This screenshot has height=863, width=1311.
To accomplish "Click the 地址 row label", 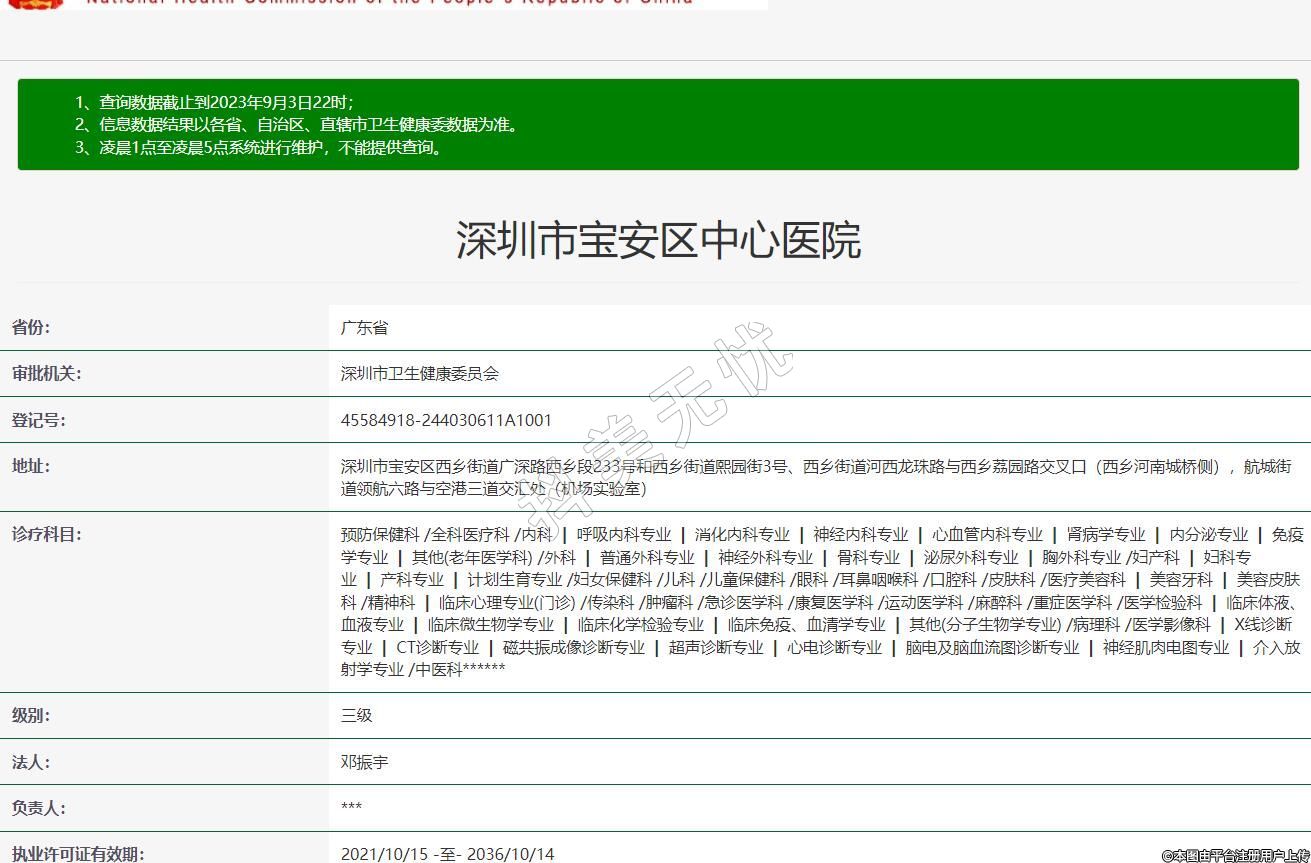I will pos(31,466).
